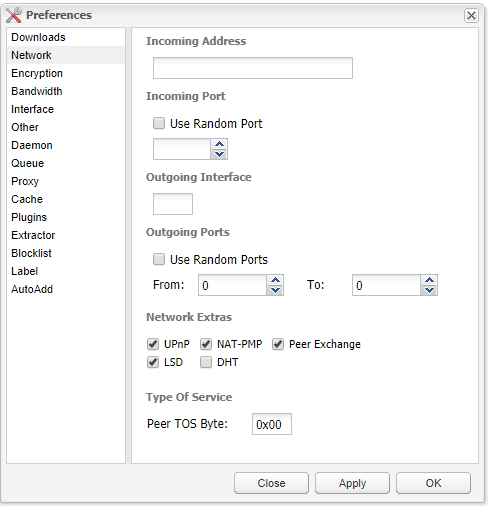Go to Bandwidth preferences
488x509 pixels.
pos(66,91)
